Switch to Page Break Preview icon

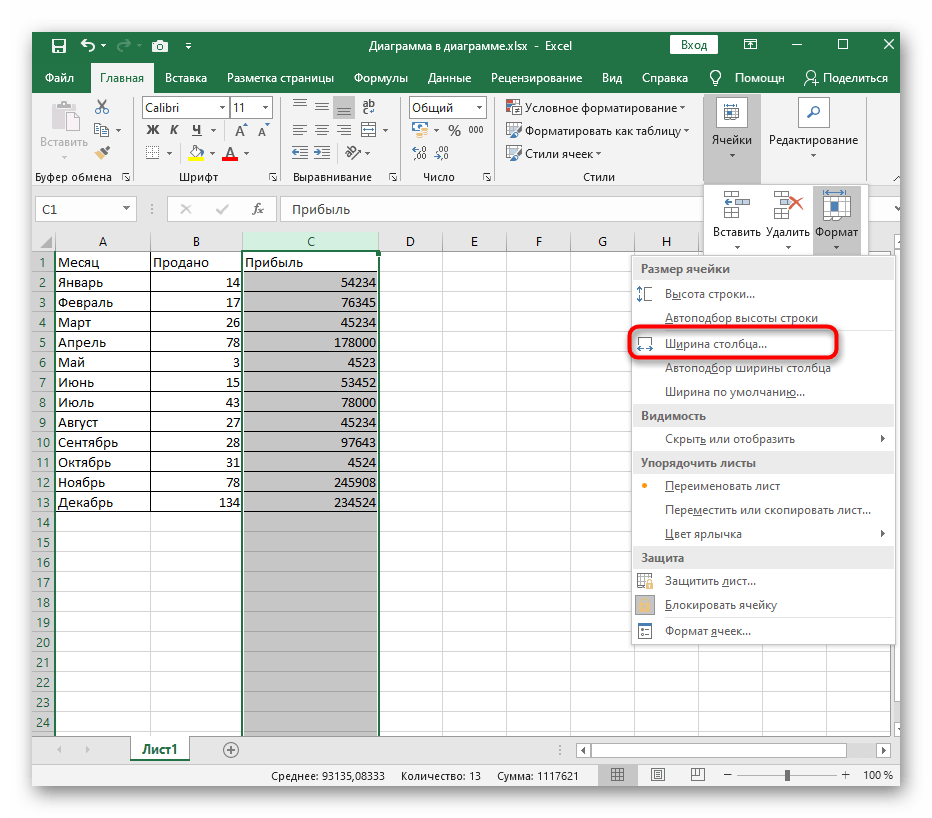[697, 775]
